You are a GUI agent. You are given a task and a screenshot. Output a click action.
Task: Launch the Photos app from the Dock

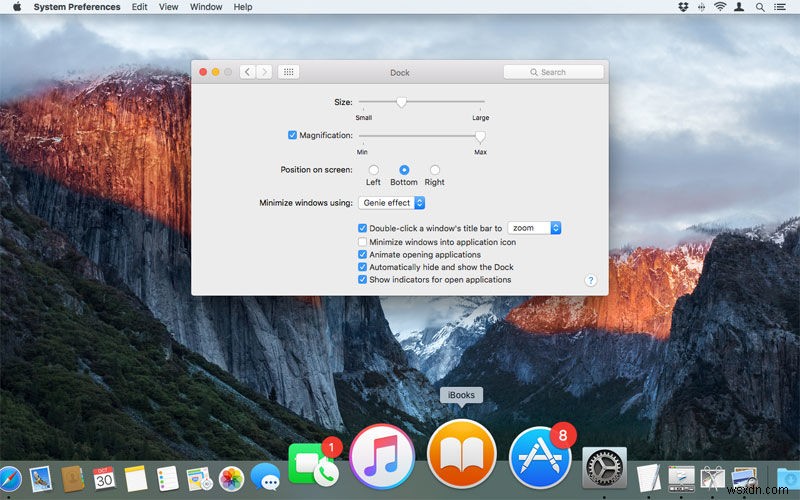232,479
